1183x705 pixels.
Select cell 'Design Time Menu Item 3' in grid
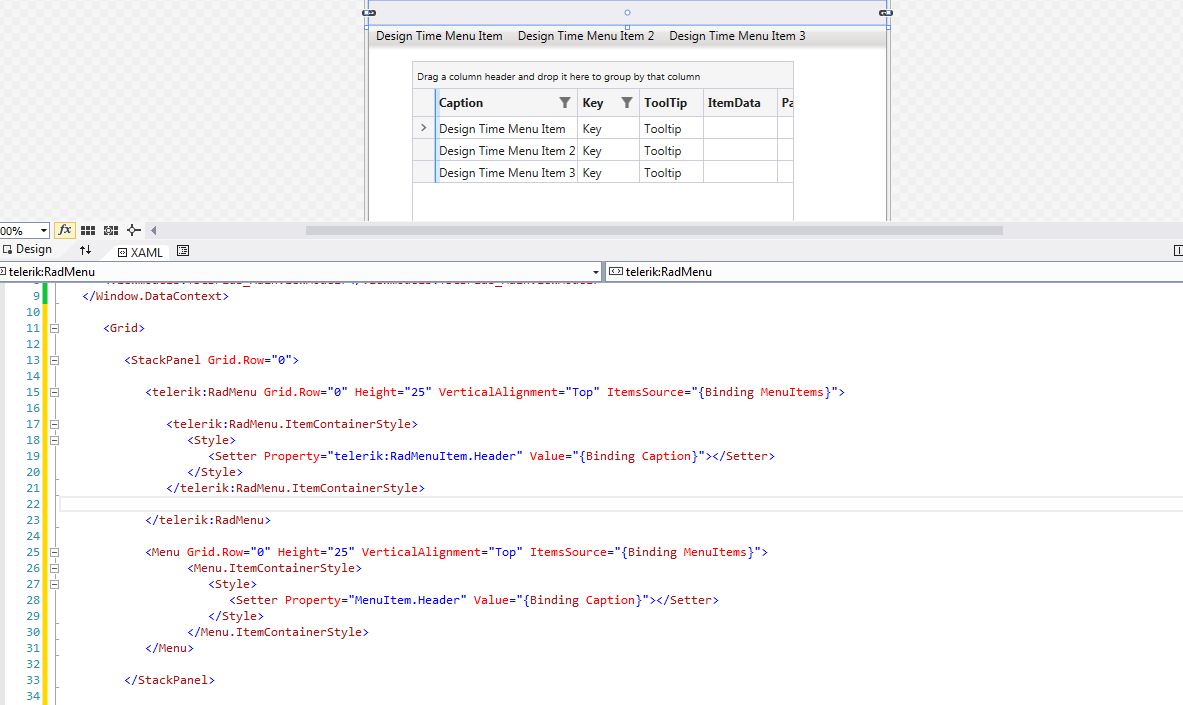507,173
